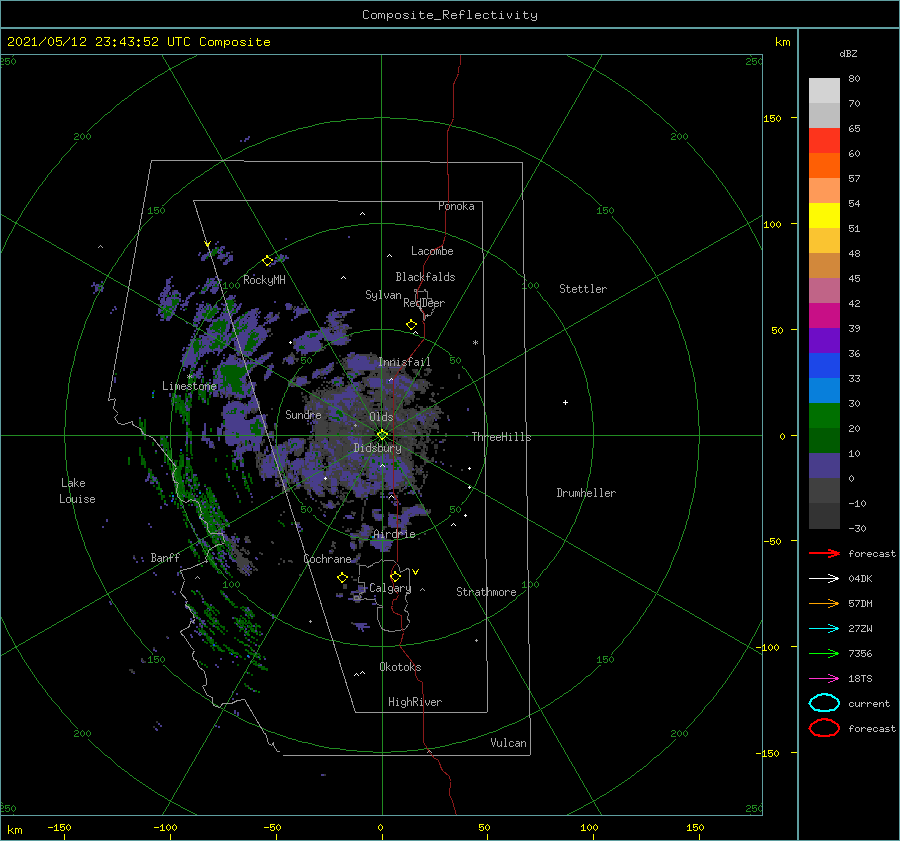900x841 pixels.
Task: Pick the yellow 54 dBZ swatch
Action: pyautogui.click(x=824, y=215)
